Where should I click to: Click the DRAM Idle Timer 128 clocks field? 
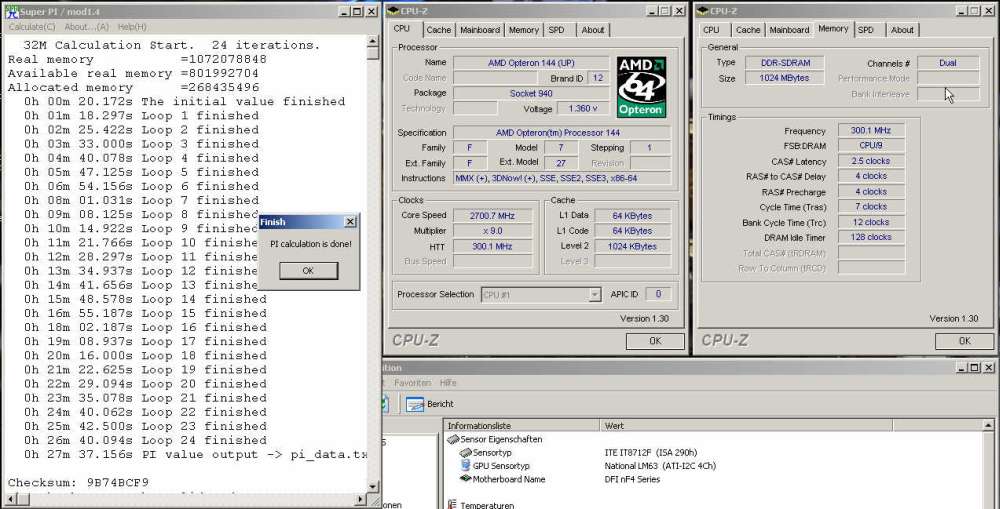871,237
